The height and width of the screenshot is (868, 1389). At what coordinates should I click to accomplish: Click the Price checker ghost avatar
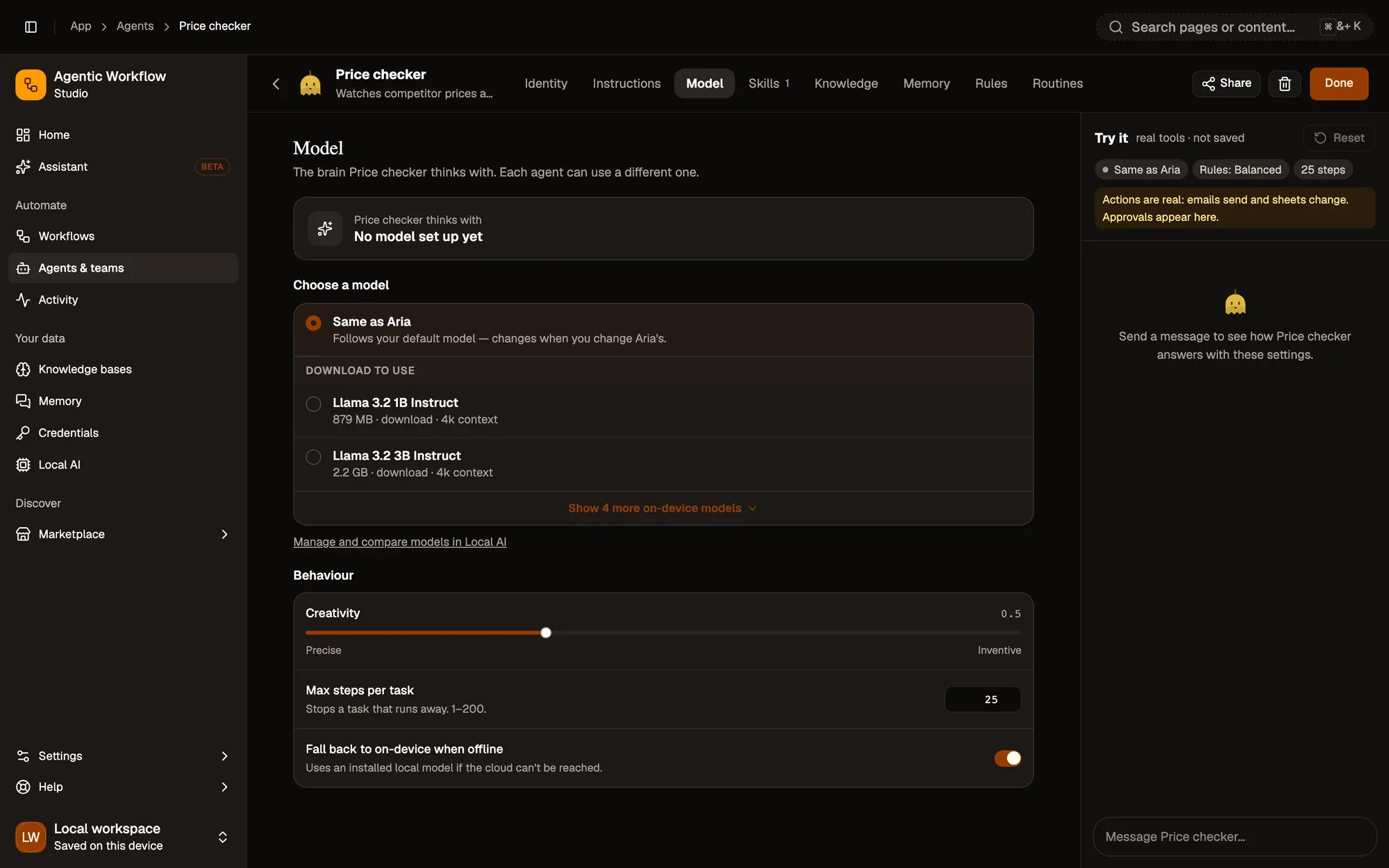310,84
